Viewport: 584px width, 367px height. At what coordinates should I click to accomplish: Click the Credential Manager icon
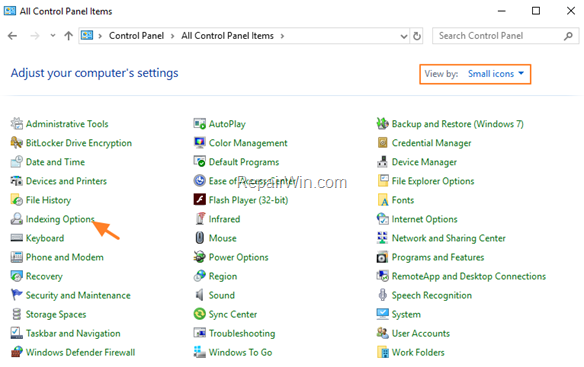pyautogui.click(x=383, y=142)
